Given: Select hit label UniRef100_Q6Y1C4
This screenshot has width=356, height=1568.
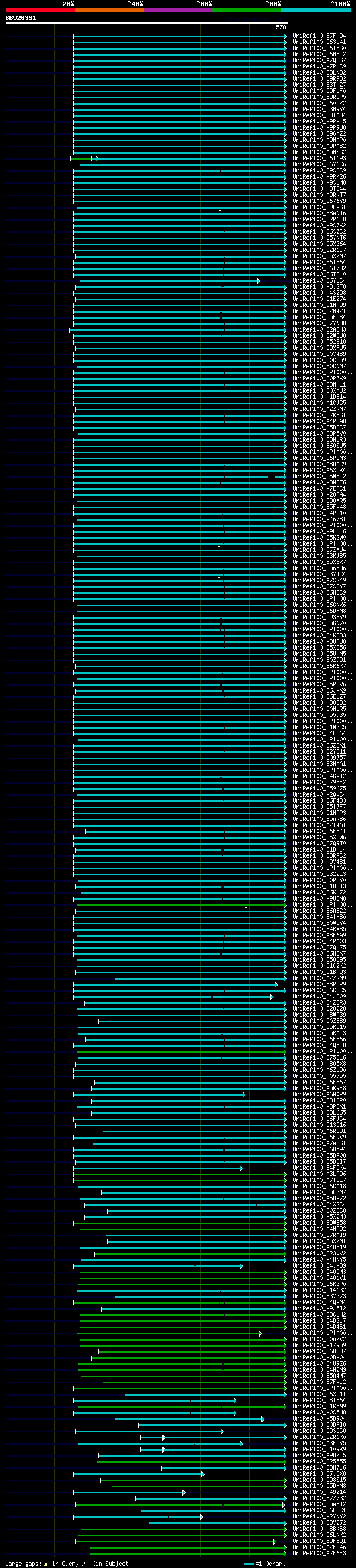Looking at the screenshot, I should tap(319, 280).
